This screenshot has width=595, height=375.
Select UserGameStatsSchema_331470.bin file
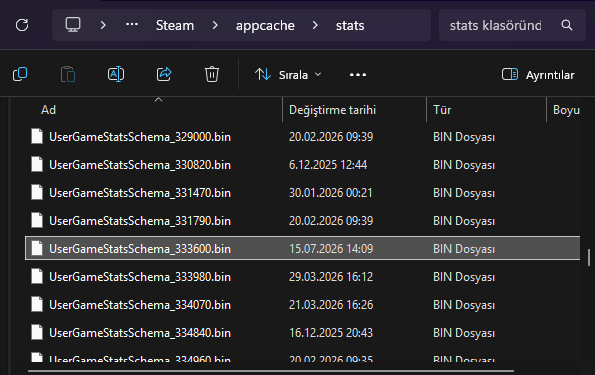pyautogui.click(x=302, y=193)
